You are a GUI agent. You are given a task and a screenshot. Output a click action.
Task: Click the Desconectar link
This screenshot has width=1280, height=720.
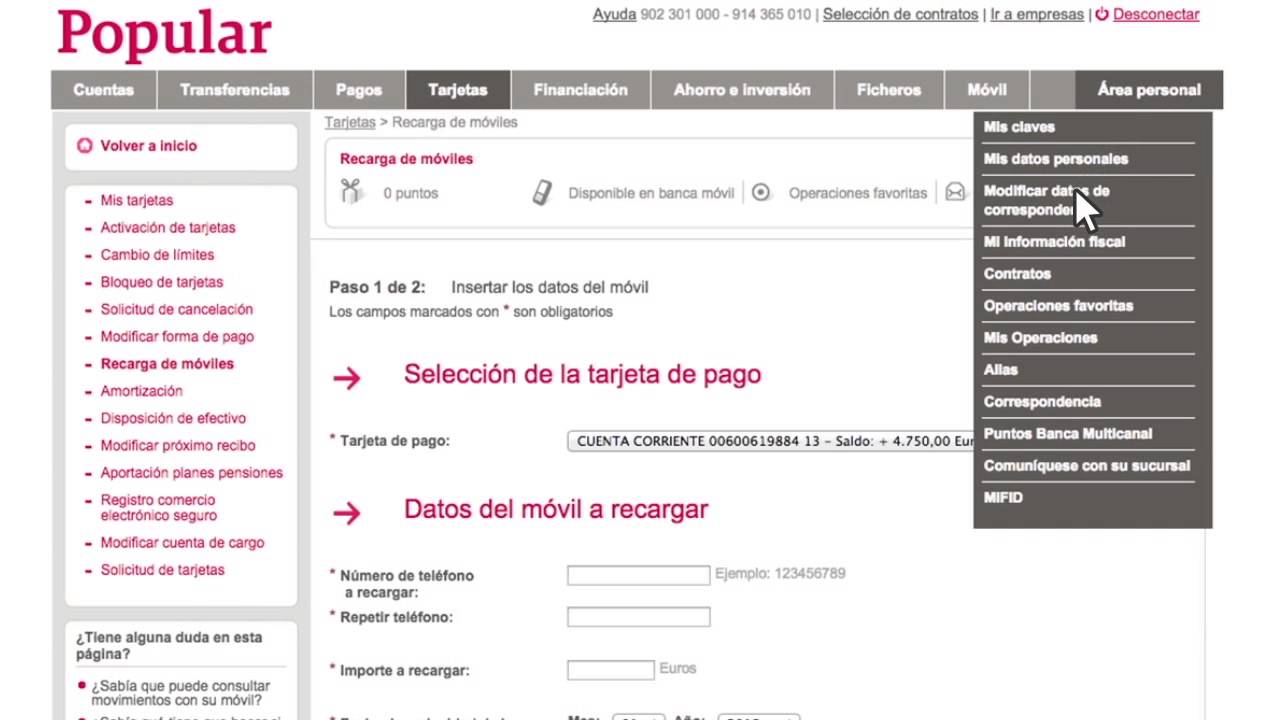click(x=1156, y=15)
